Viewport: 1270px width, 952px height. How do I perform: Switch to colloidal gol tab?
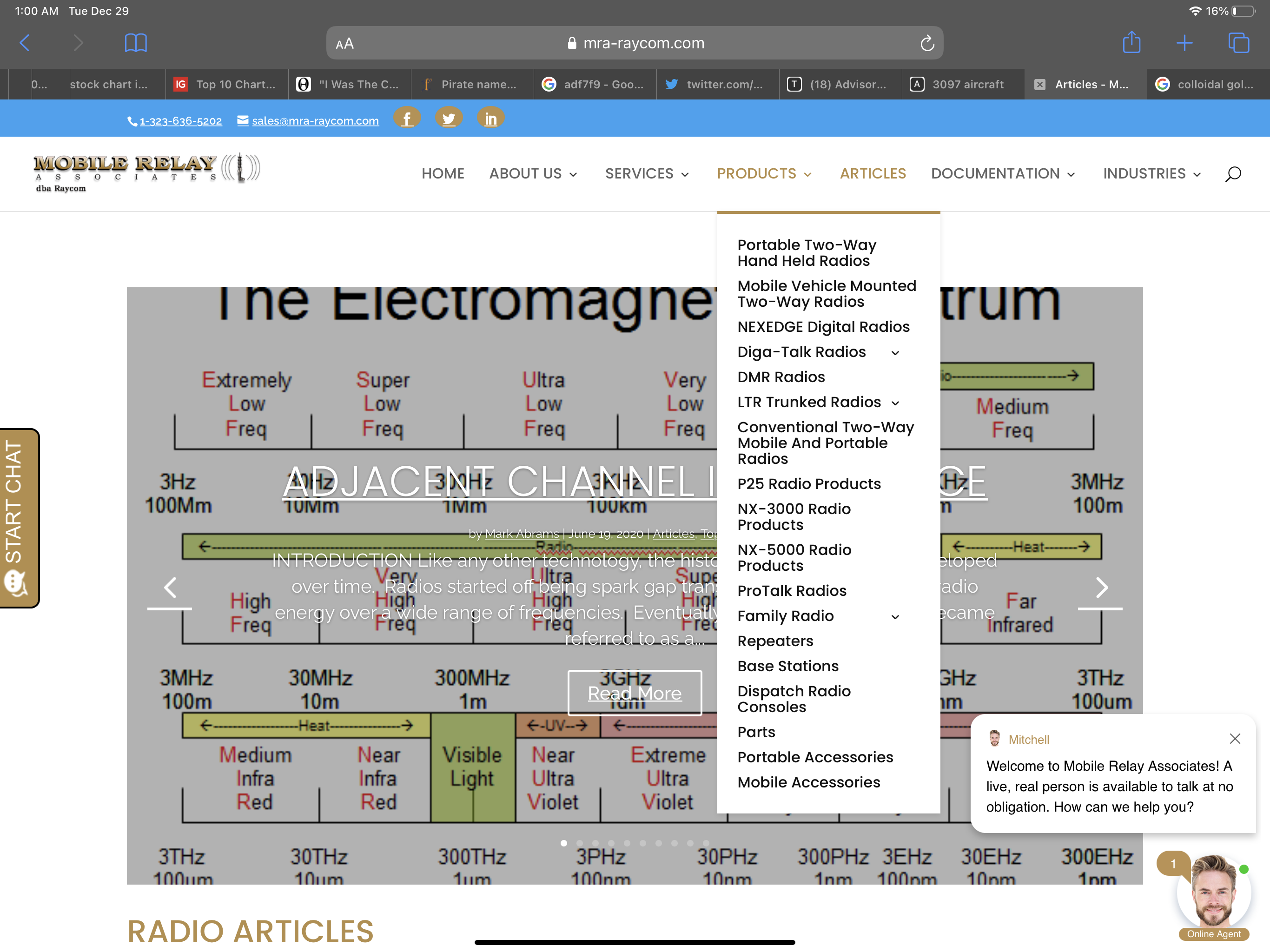tap(1209, 85)
